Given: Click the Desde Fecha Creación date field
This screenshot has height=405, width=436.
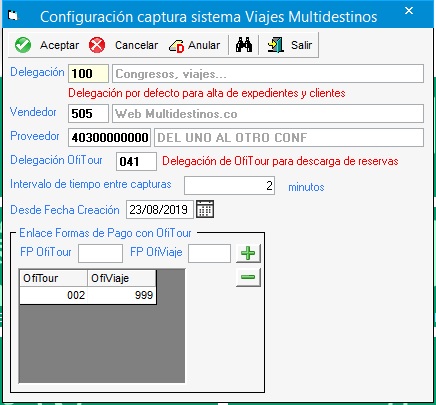Looking at the screenshot, I should (160, 210).
